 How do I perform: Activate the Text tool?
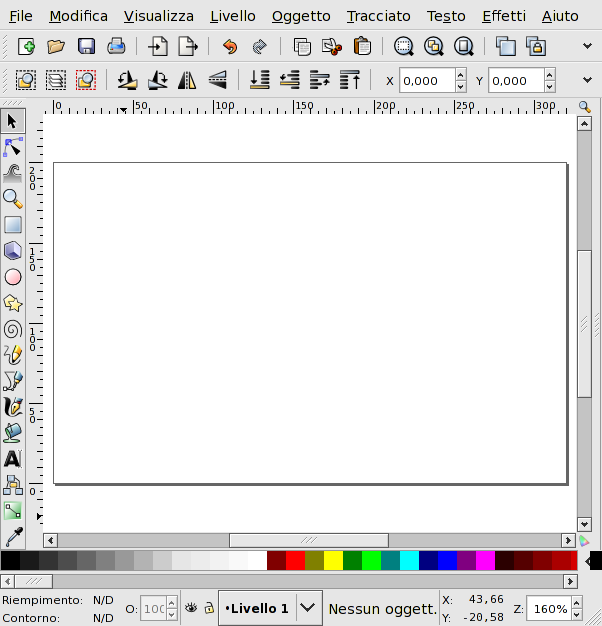pyautogui.click(x=13, y=459)
